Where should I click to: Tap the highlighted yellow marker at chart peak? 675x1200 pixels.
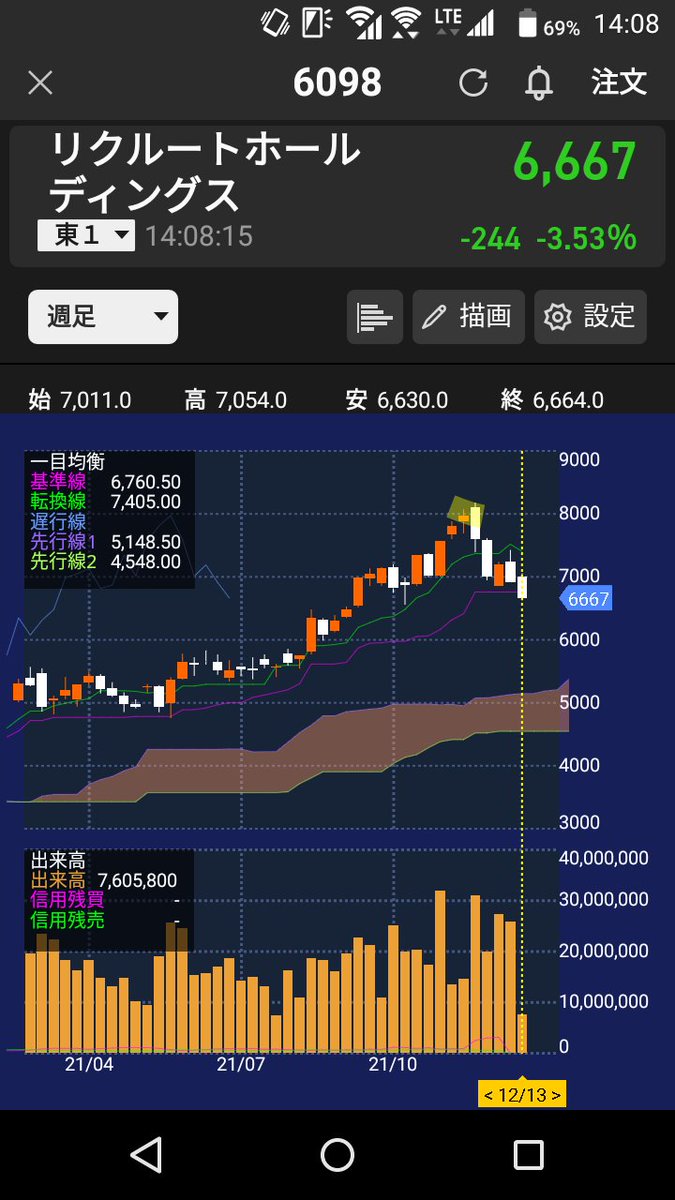pyautogui.click(x=465, y=510)
